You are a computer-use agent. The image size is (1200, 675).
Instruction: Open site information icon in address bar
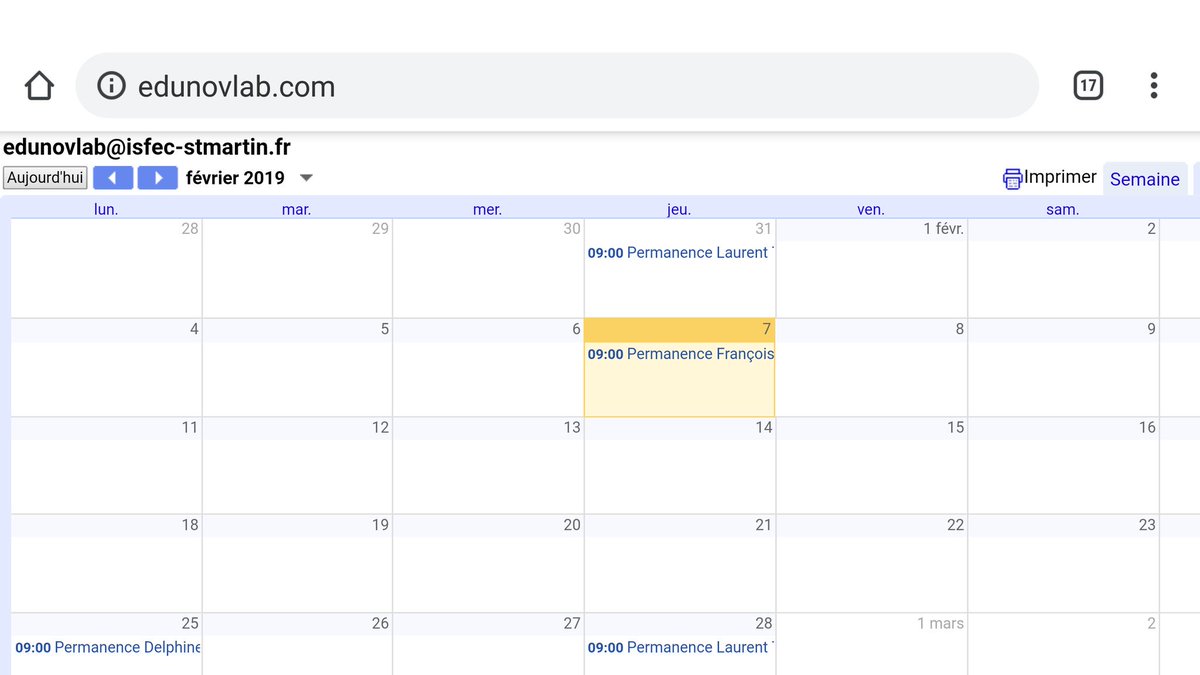point(111,86)
